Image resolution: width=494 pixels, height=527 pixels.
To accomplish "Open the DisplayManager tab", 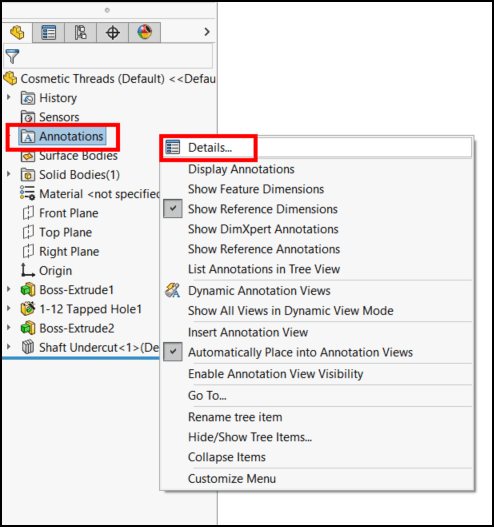I will point(145,33).
